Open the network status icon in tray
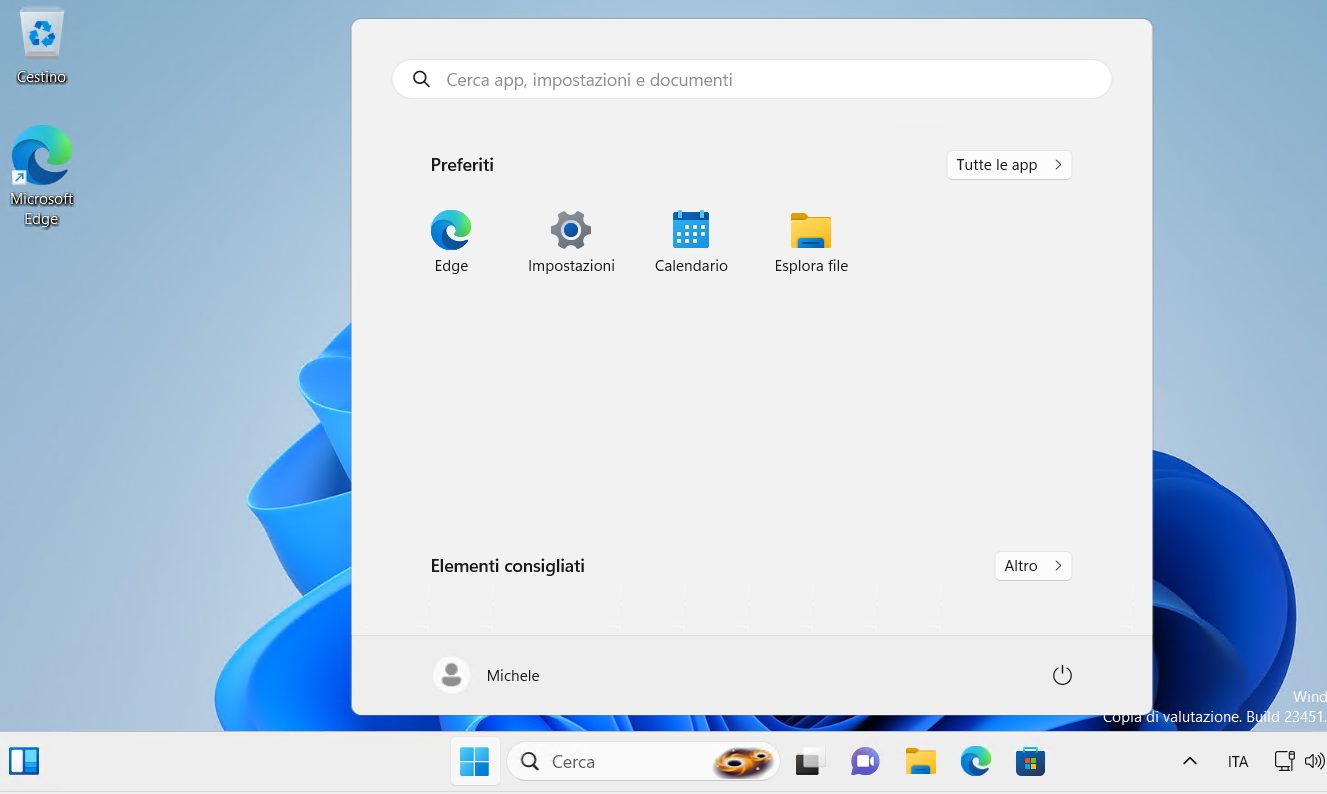1327x794 pixels. 1285,762
